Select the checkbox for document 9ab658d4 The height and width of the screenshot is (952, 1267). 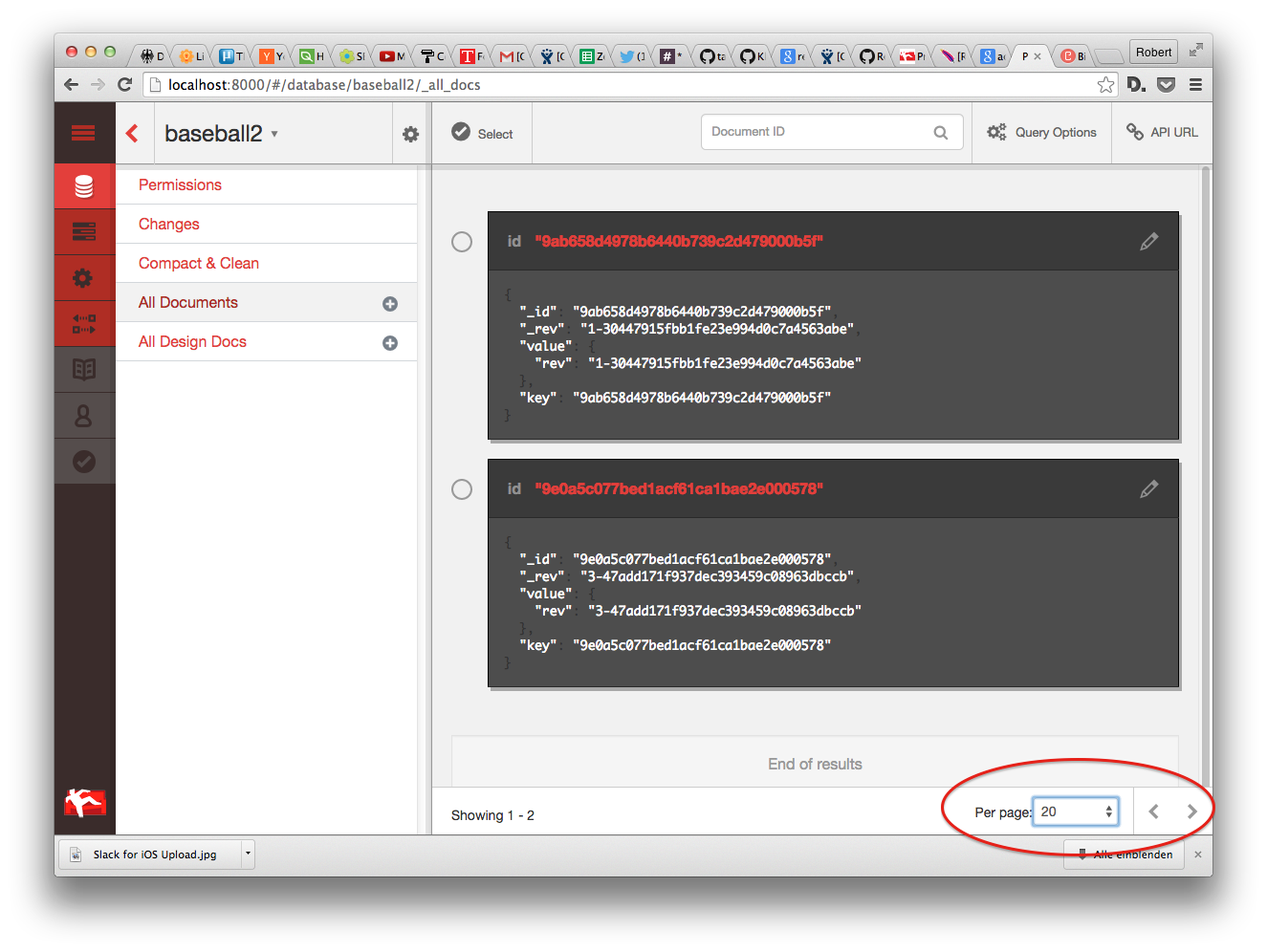[462, 242]
